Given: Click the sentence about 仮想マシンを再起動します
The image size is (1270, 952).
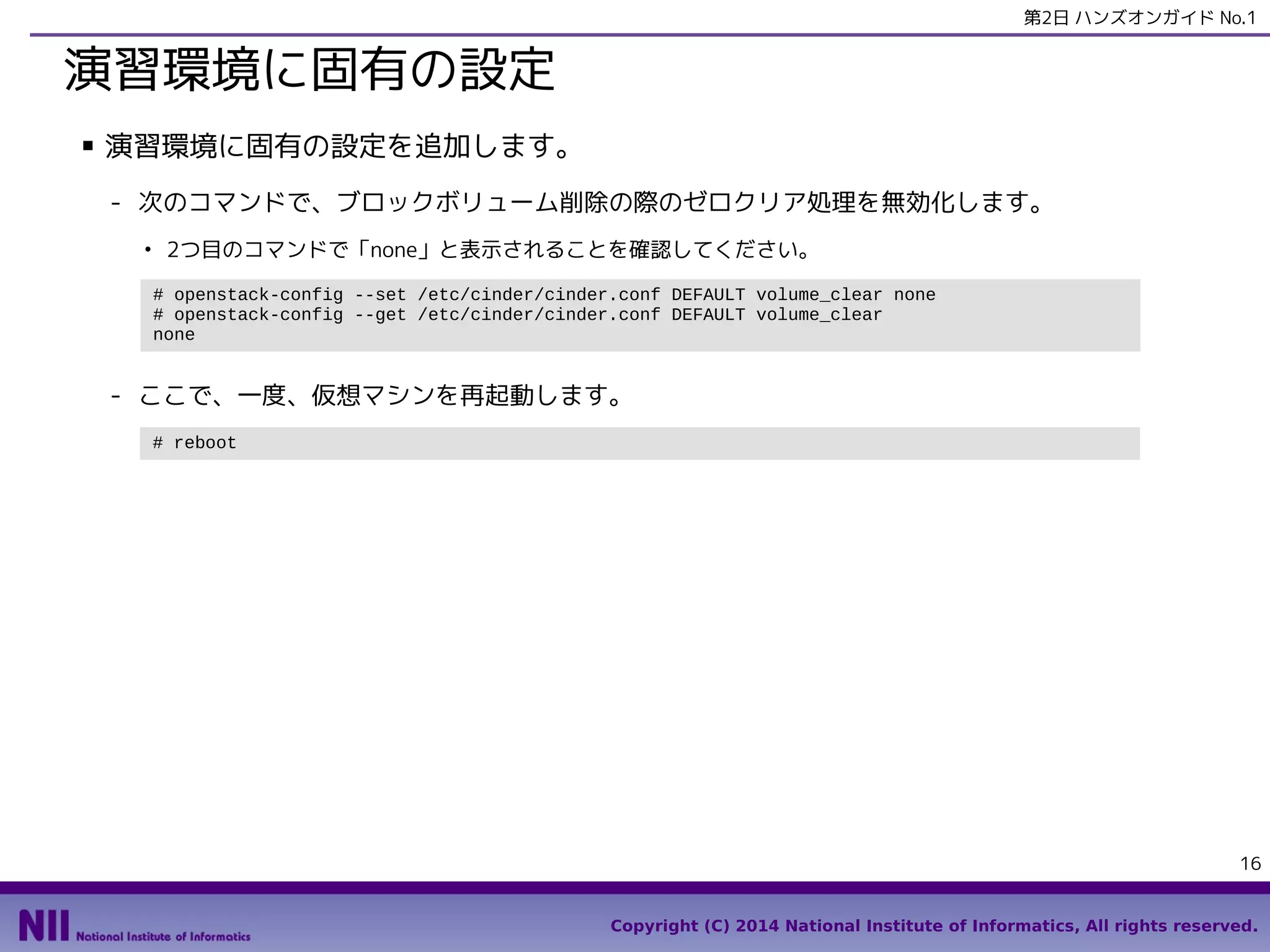Looking at the screenshot, I should (380, 395).
